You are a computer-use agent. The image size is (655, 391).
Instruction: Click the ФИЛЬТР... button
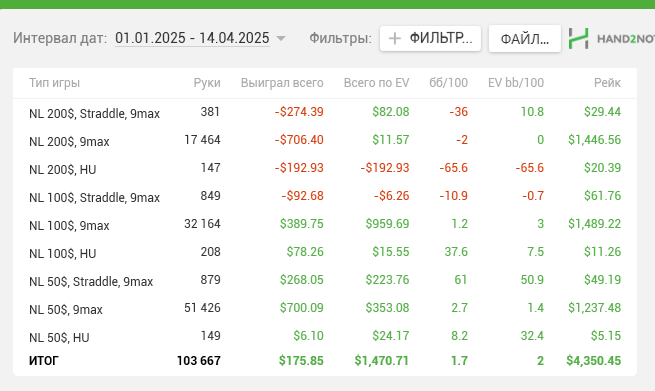tap(430, 38)
